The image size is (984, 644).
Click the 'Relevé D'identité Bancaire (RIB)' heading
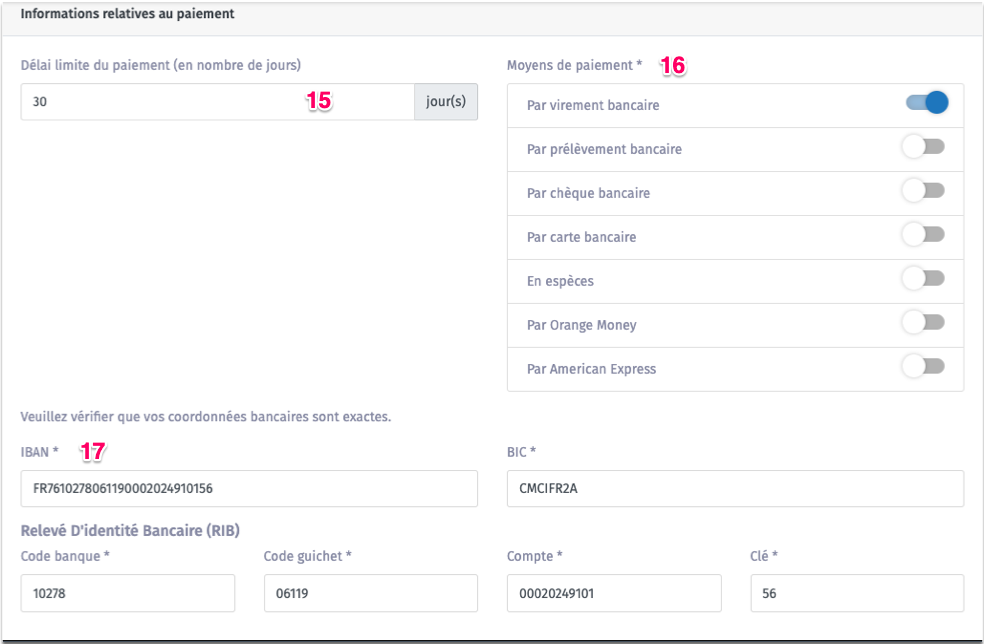click(130, 530)
